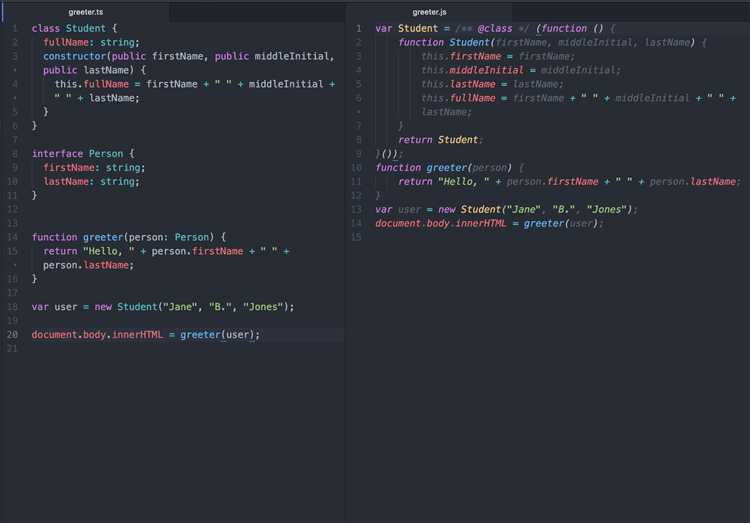Click 'return "Hello, "' line in greeter.ts
750x523 pixels.
(x=166, y=251)
